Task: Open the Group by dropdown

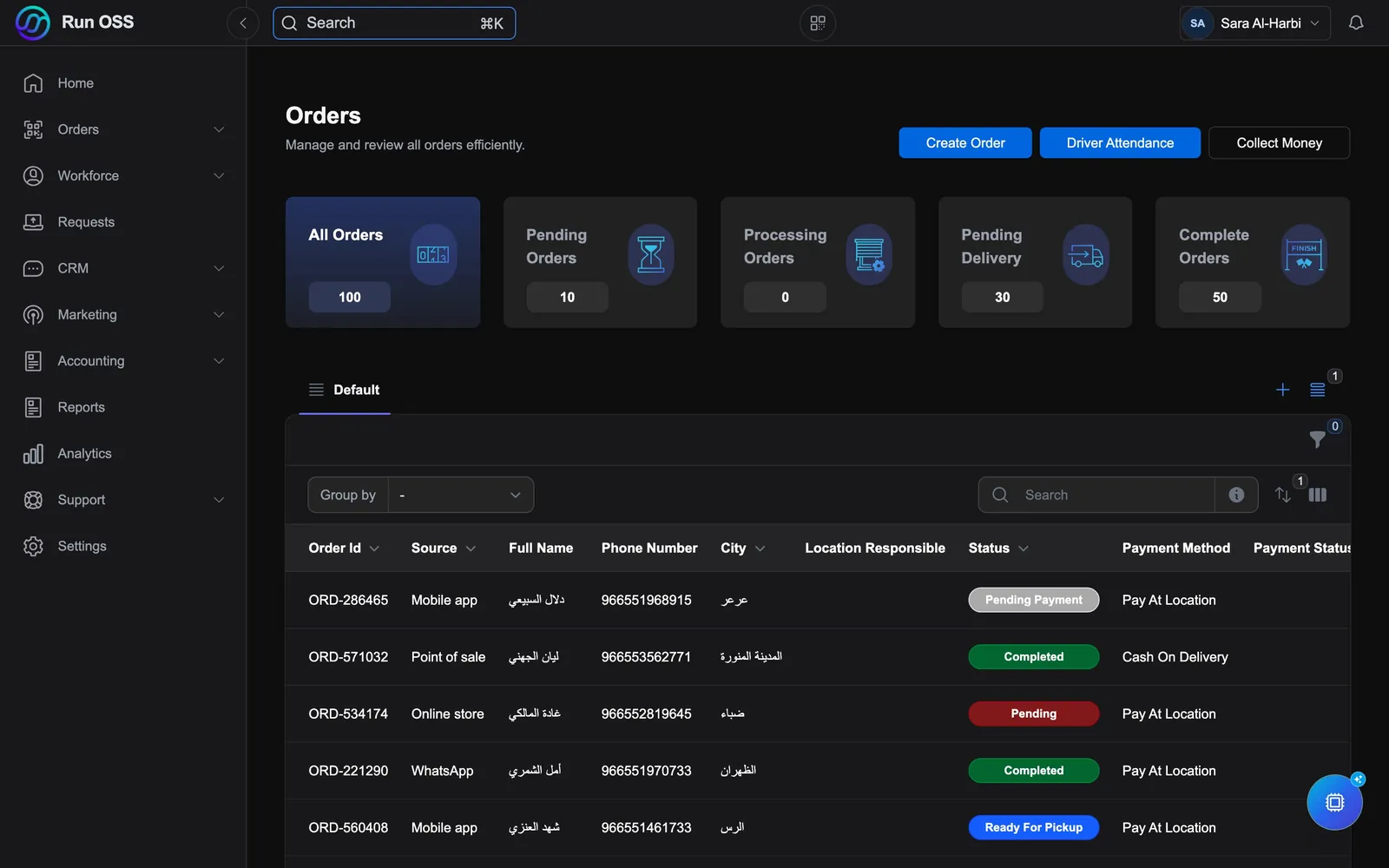Action: coord(460,495)
